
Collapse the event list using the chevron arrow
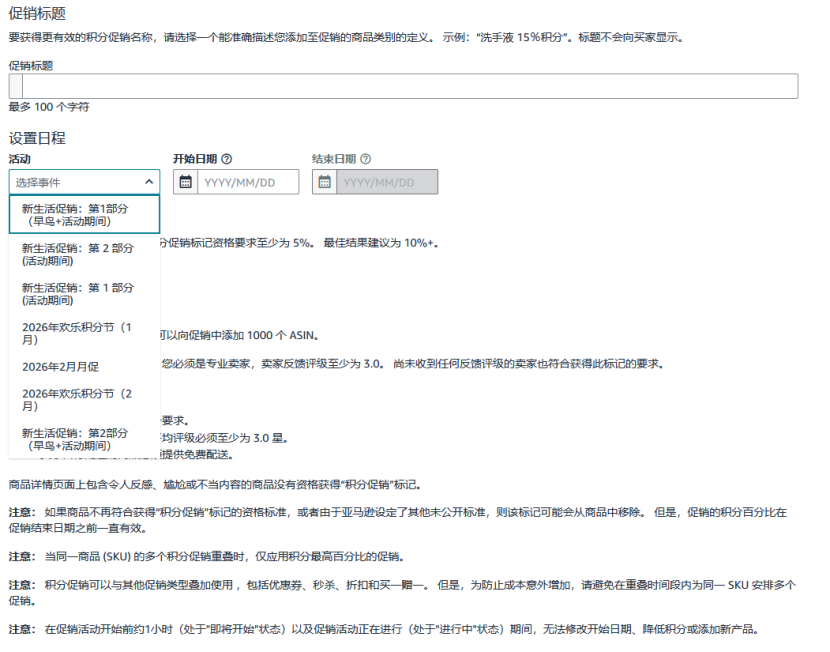pyautogui.click(x=150, y=182)
